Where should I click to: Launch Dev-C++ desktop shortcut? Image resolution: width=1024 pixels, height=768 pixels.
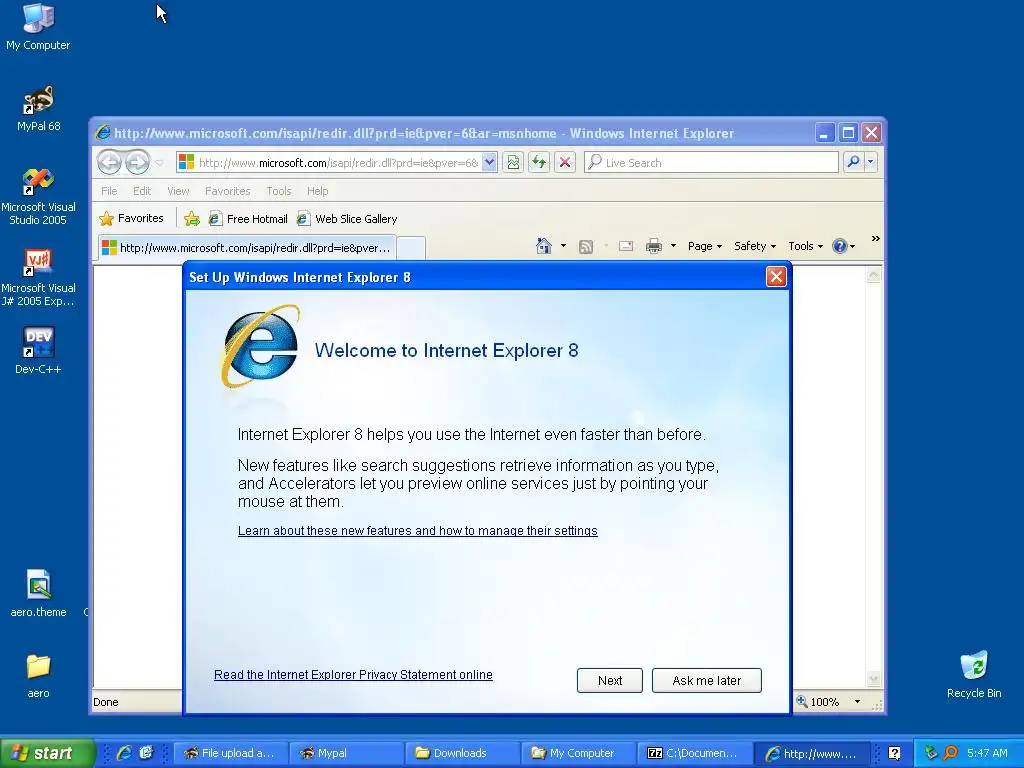(38, 351)
